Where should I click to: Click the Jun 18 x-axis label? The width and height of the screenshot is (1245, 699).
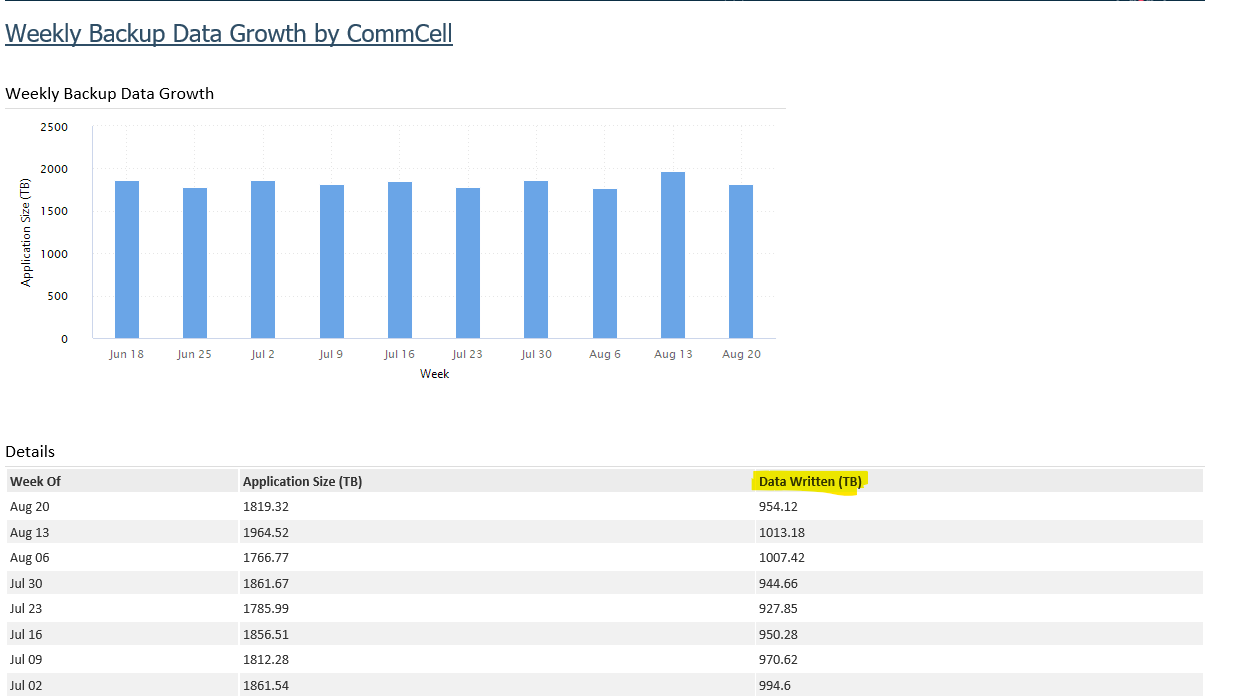[127, 354]
